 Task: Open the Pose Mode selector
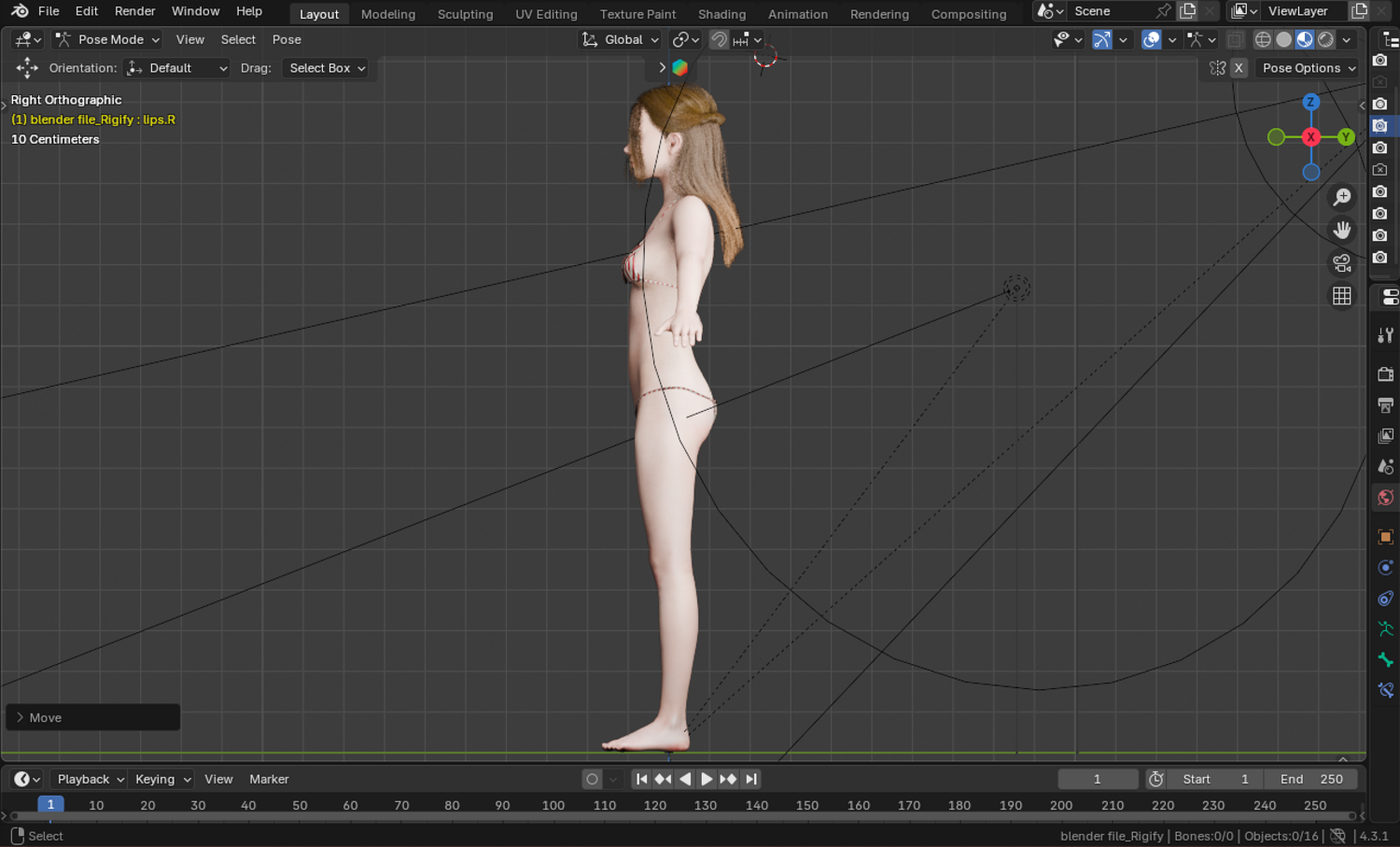(x=107, y=39)
